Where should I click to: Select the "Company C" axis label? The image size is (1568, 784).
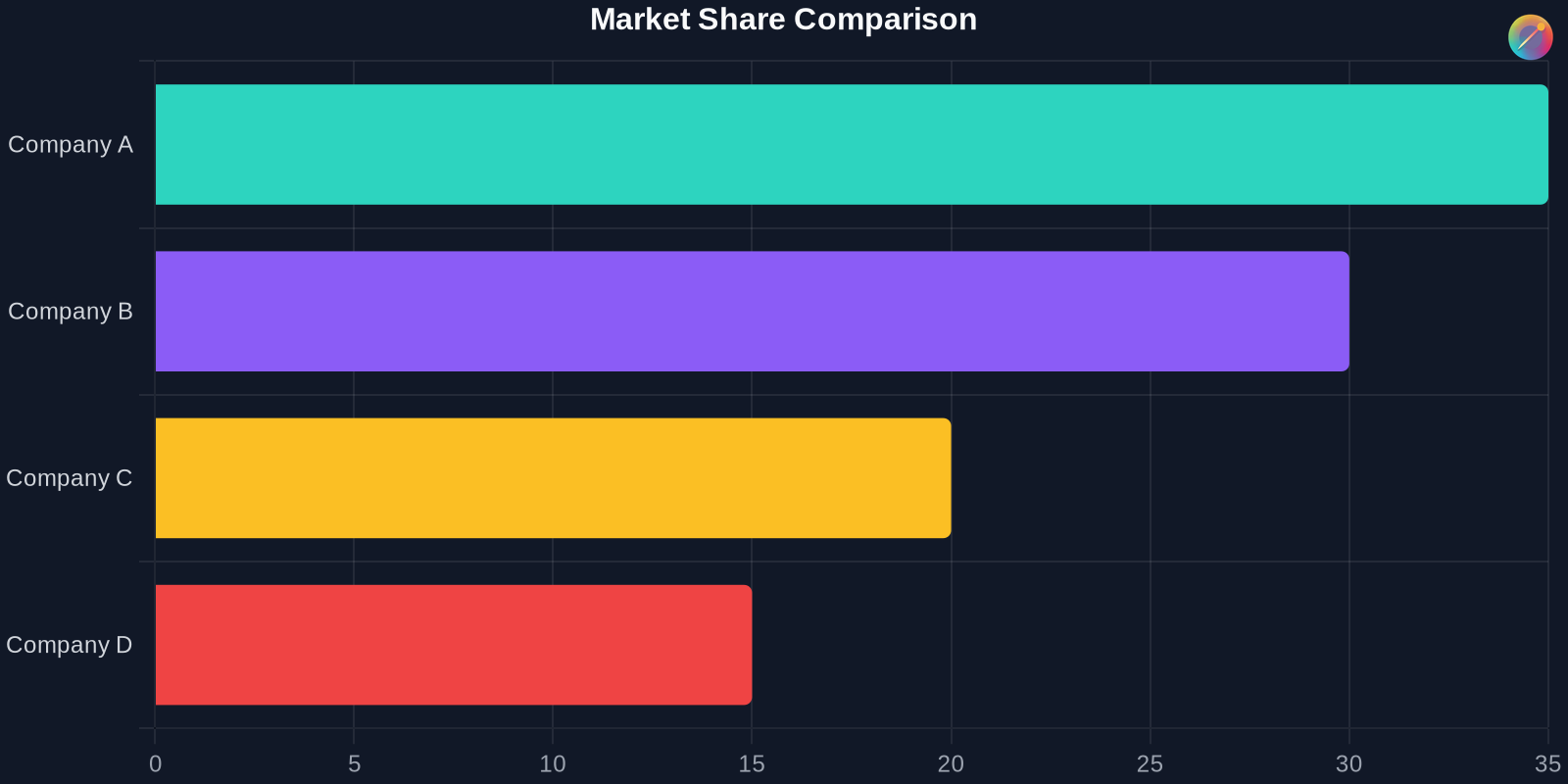[70, 478]
